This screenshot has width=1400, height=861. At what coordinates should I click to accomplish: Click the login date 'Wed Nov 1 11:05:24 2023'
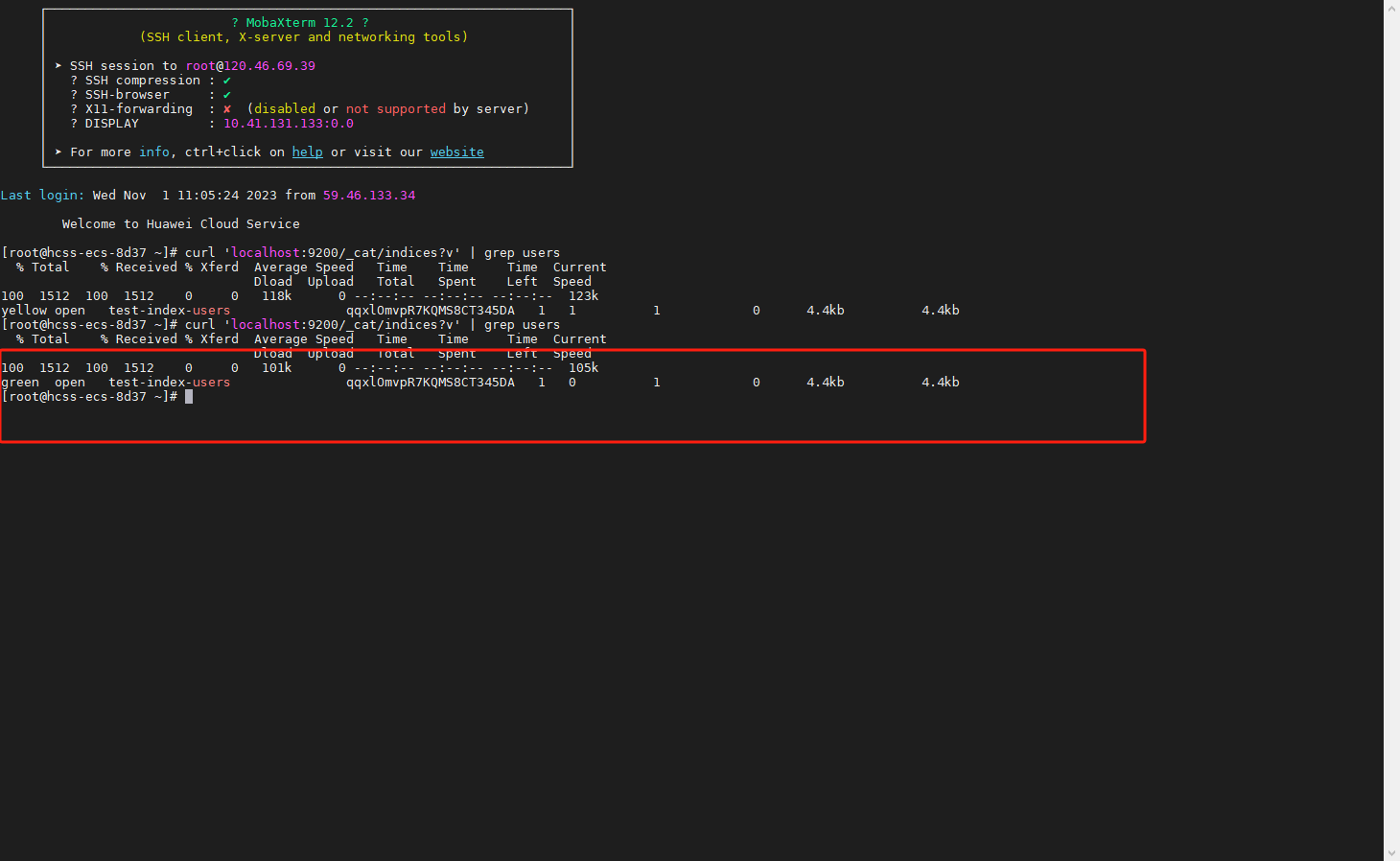tap(185, 196)
